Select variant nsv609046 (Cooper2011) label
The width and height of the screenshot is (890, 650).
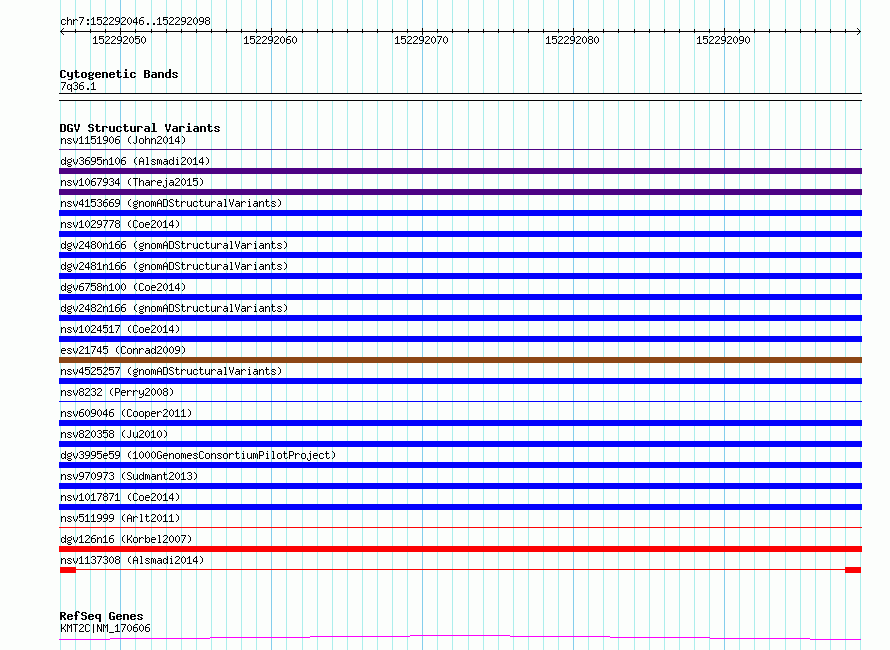(126, 413)
